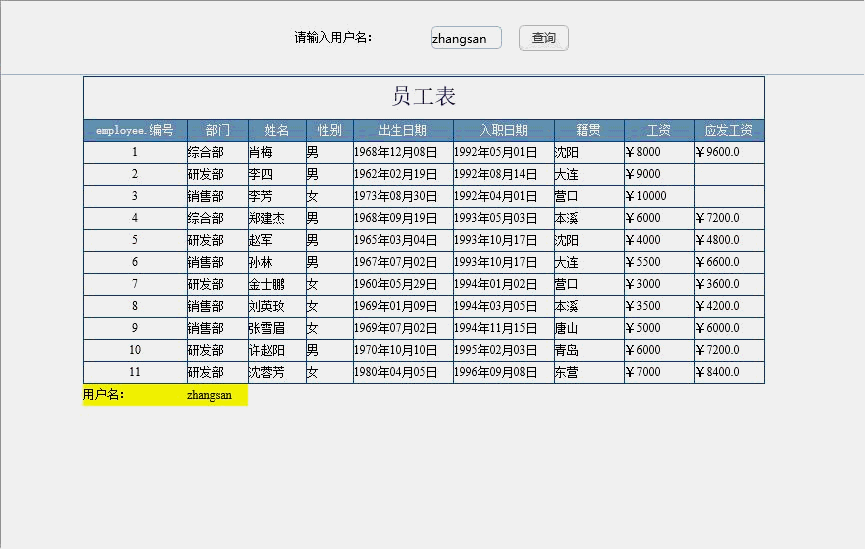The height and width of the screenshot is (549, 865).
Task: Click hire date 1994年03月05日
Action: [503, 306]
